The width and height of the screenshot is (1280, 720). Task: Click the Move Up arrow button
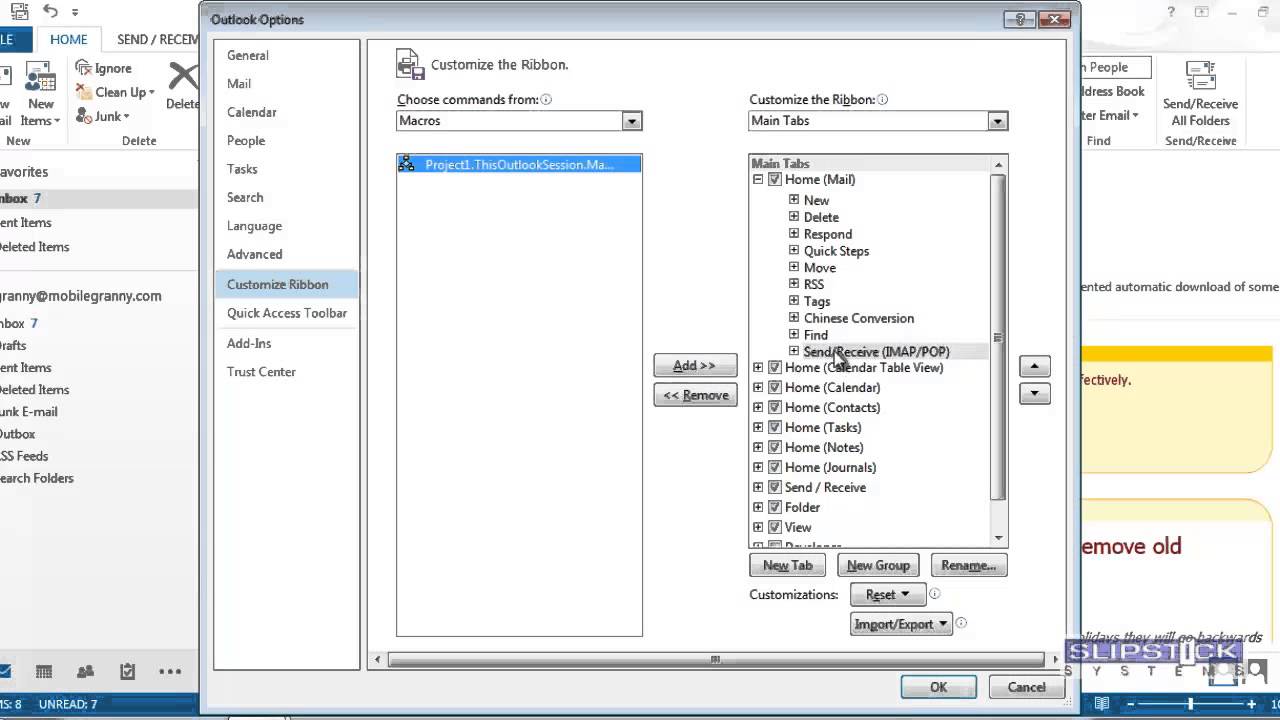point(1035,366)
